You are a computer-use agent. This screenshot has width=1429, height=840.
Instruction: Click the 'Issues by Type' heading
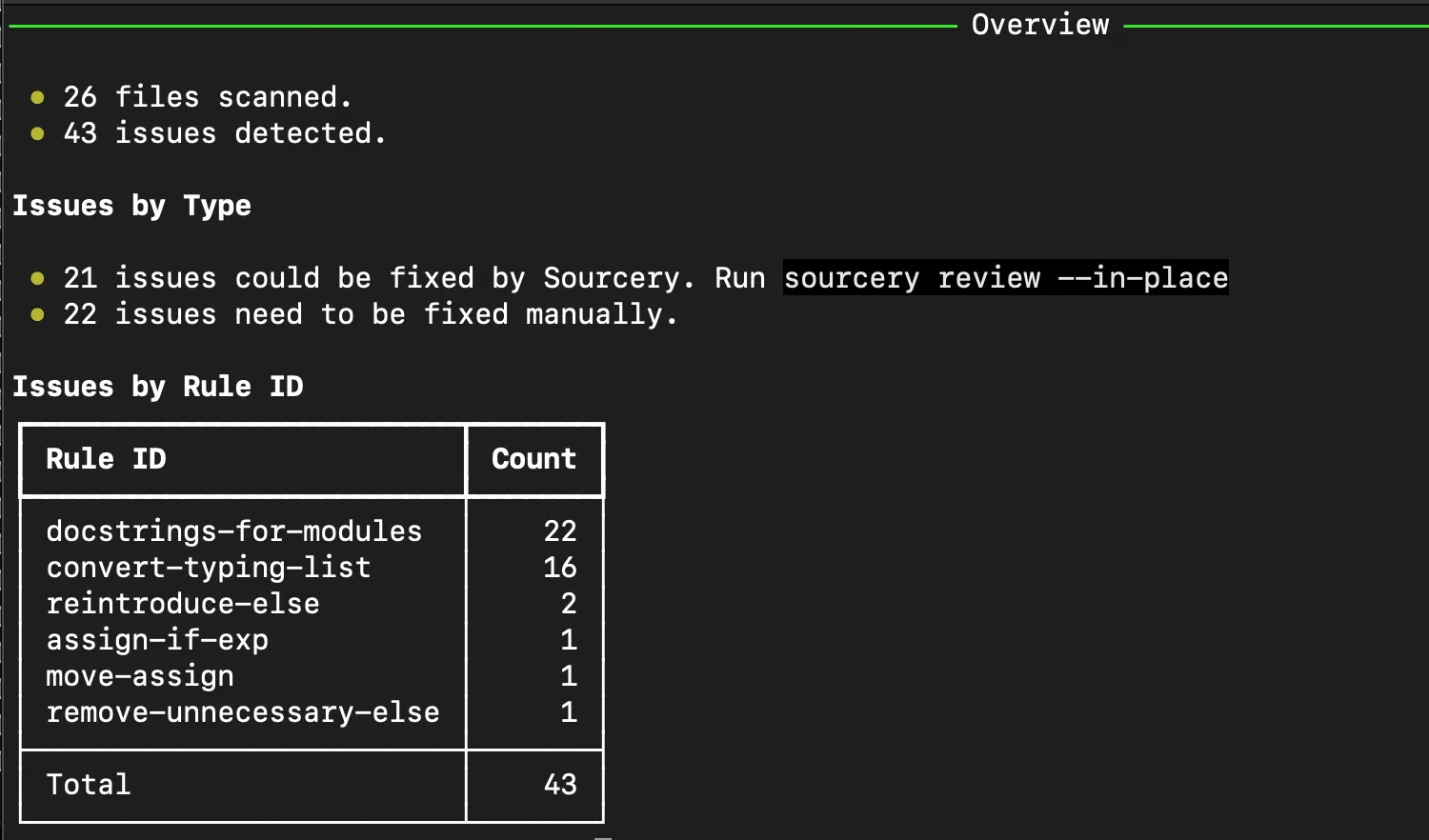[131, 206]
